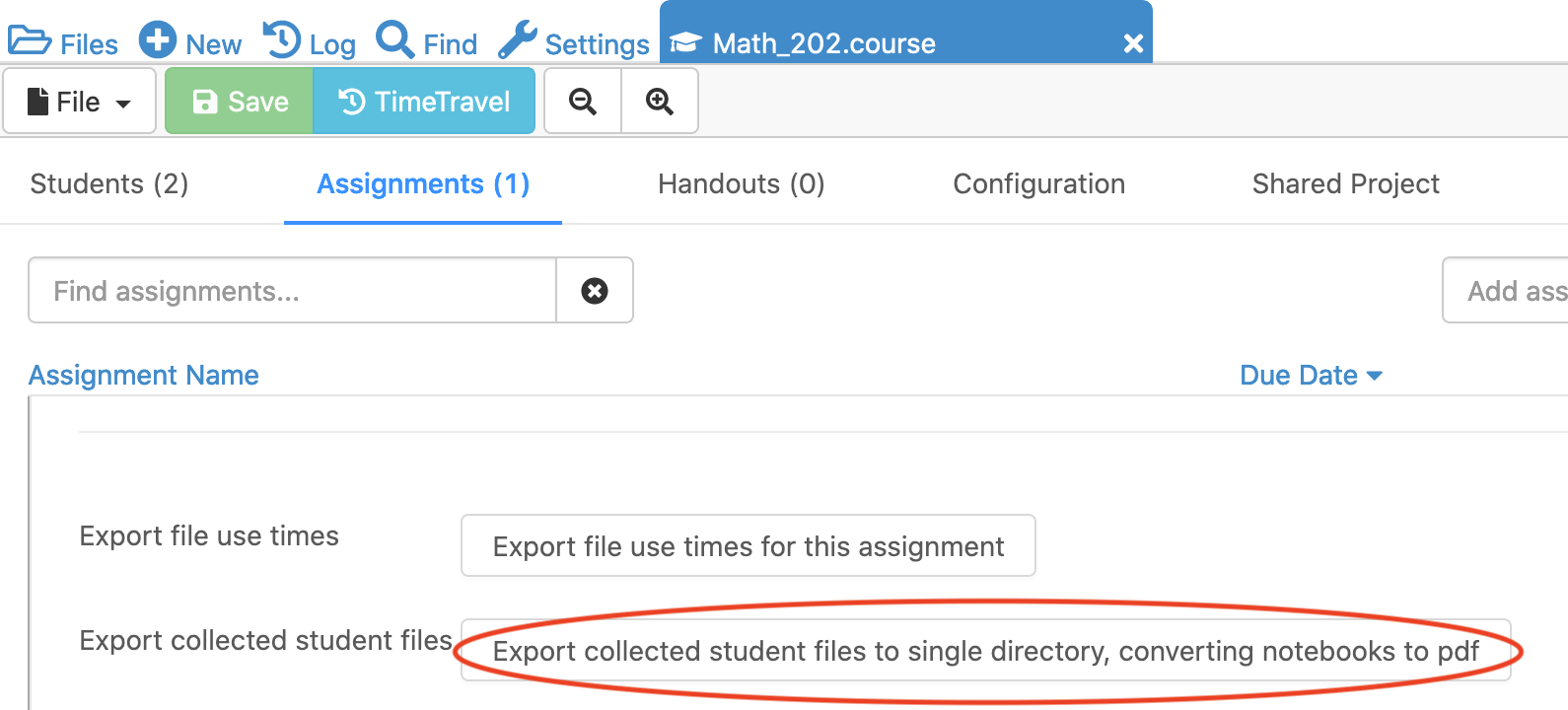Open the Shared Project tab
The image size is (1568, 710).
(1345, 184)
